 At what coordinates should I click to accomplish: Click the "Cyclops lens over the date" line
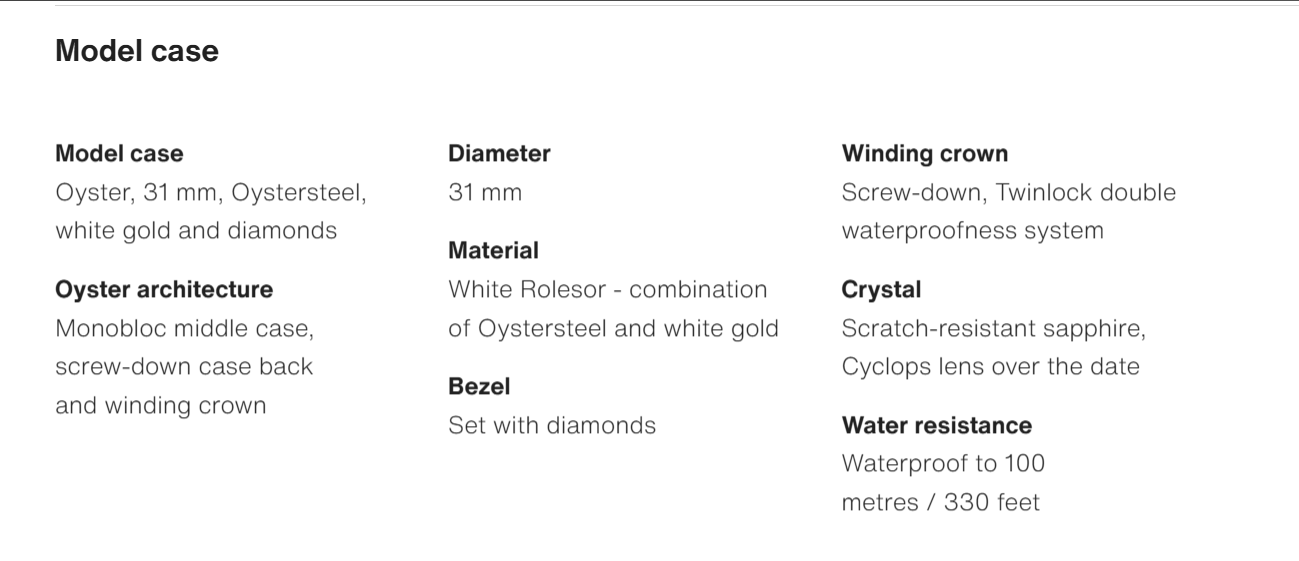tap(991, 366)
